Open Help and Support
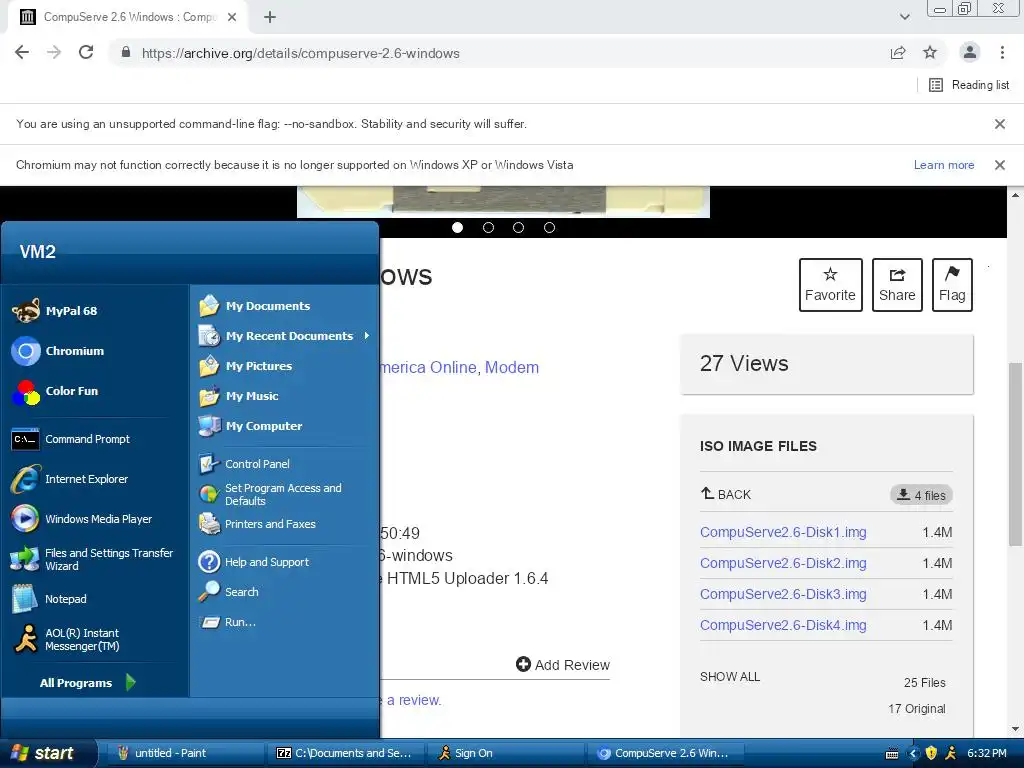Screen dimensions: 1024x768 (254, 562)
